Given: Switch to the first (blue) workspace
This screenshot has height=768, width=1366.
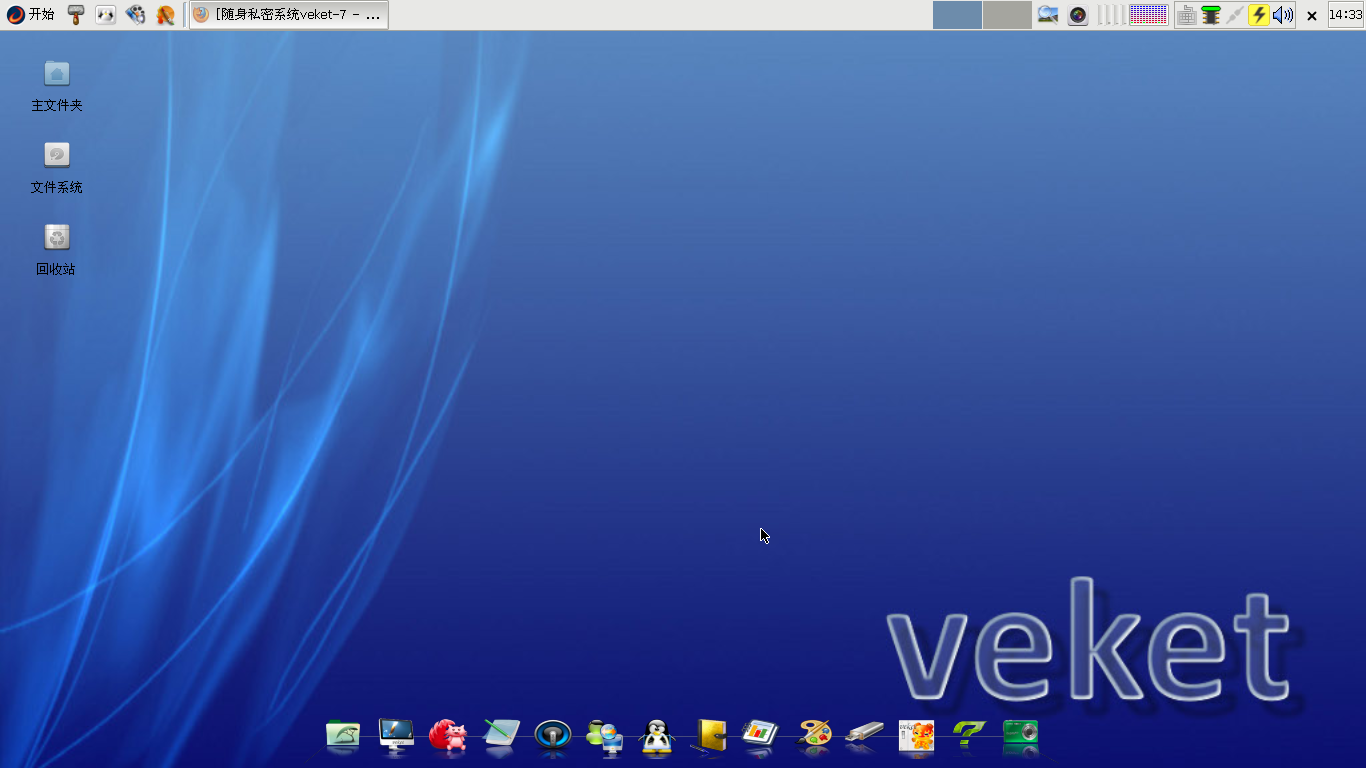Looking at the screenshot, I should click(x=957, y=15).
